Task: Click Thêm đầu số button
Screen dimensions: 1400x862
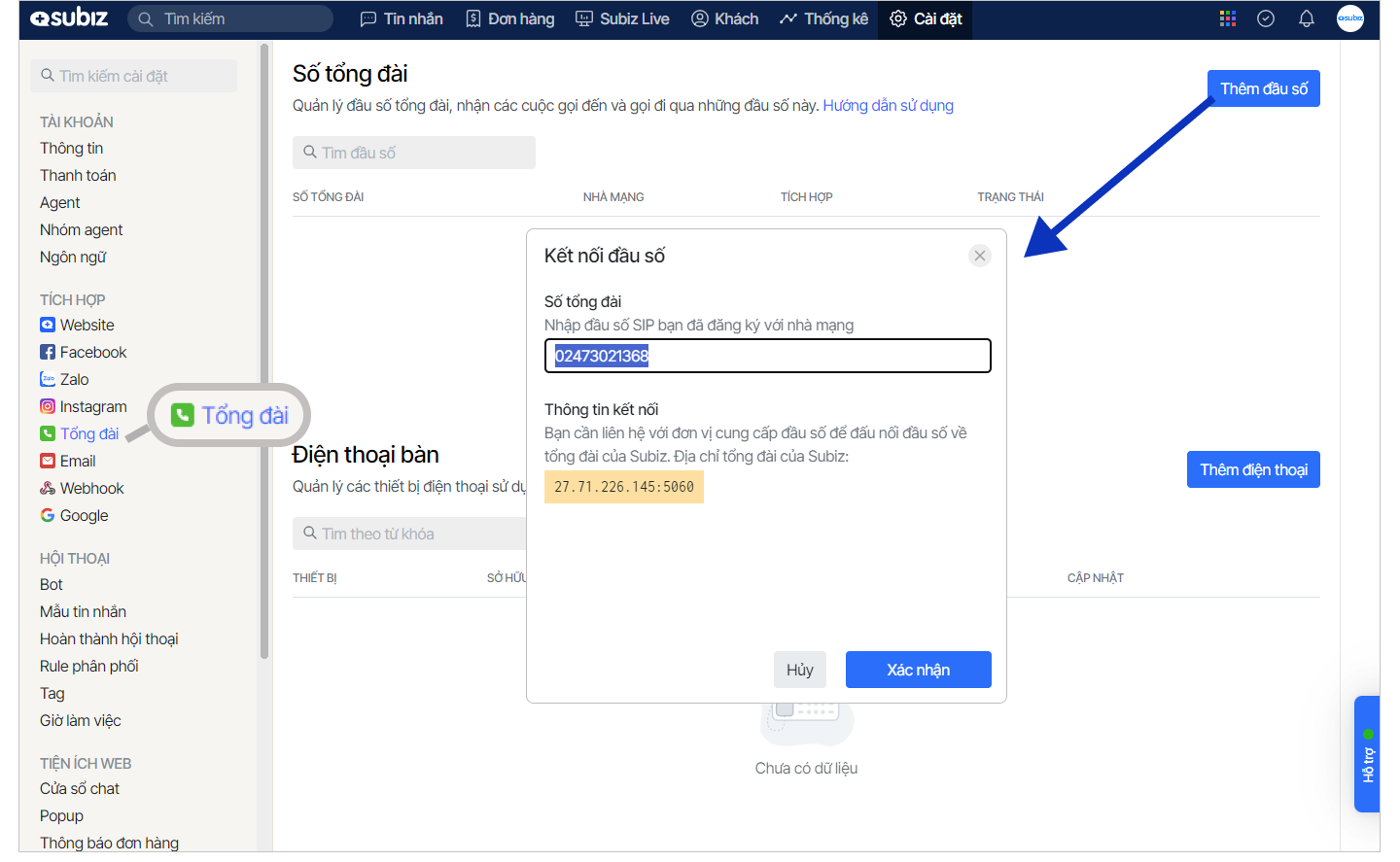Action: pyautogui.click(x=1263, y=88)
